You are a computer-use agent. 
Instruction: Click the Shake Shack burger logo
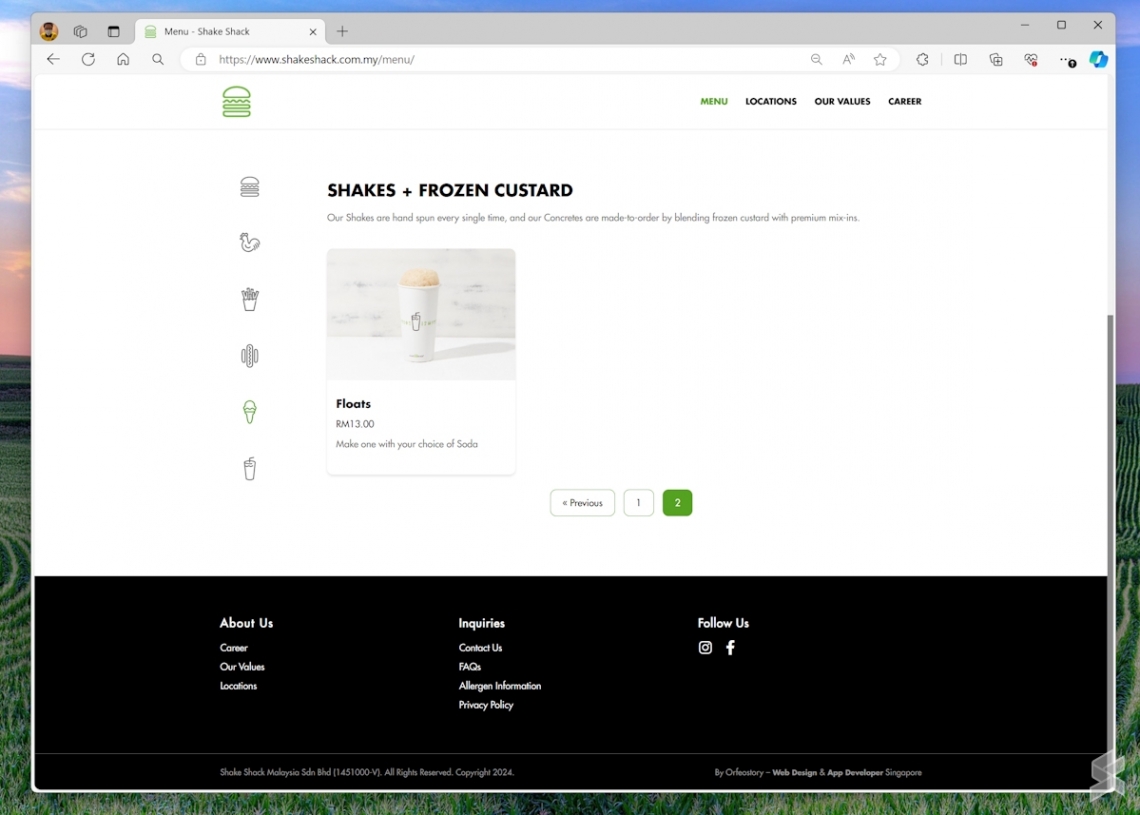click(237, 102)
